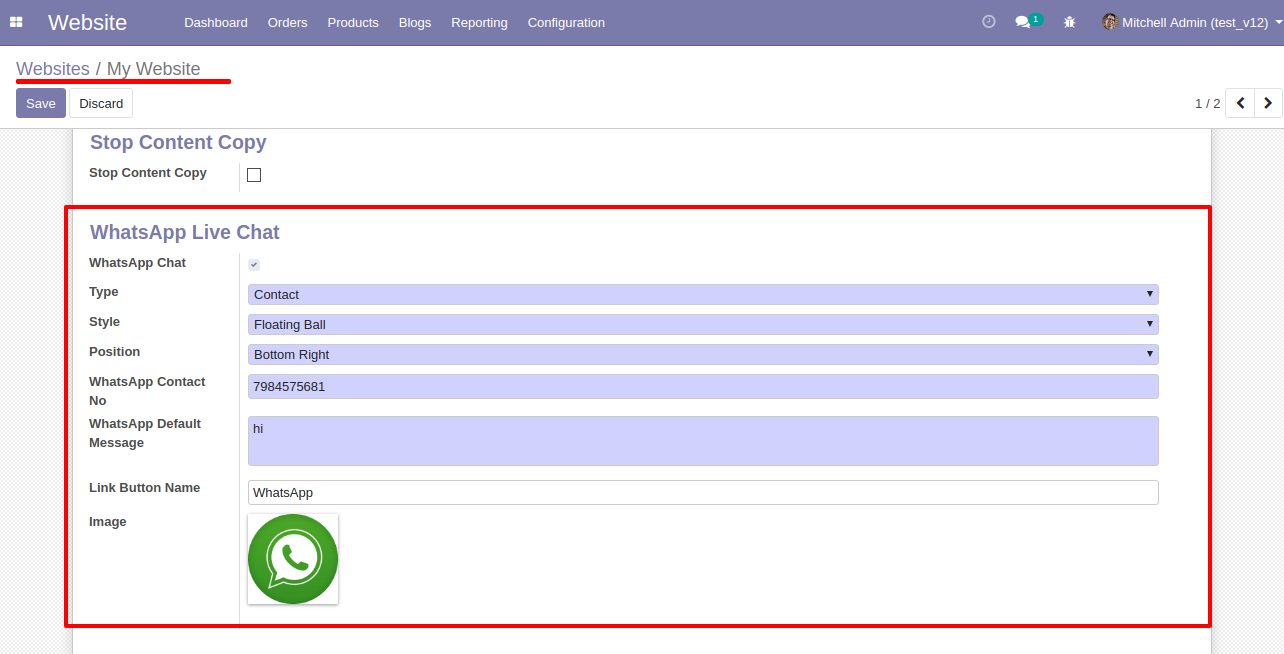Open the Style dropdown showing Floating Ball

(x=703, y=324)
